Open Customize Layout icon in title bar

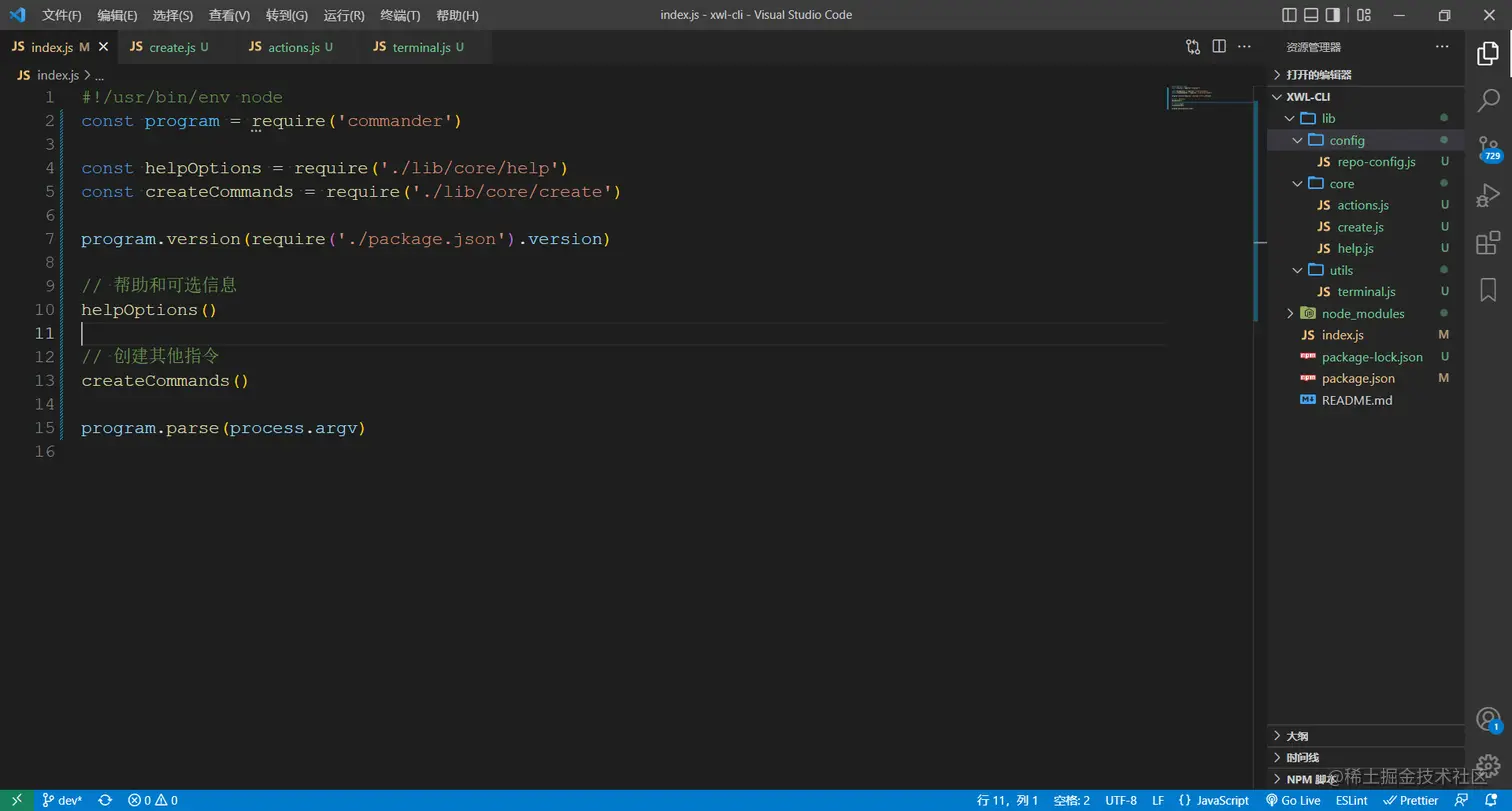(x=1363, y=15)
